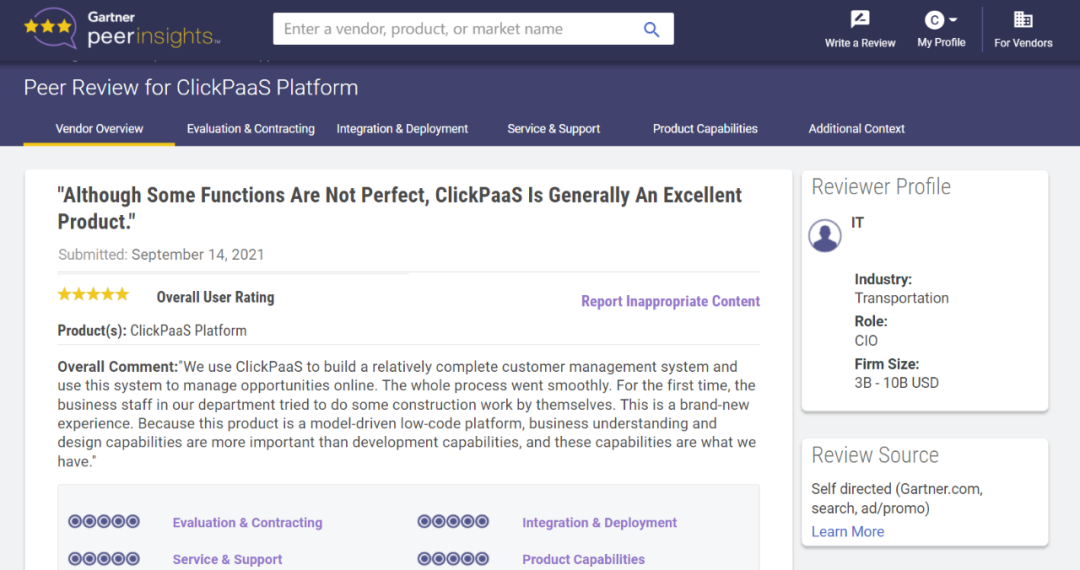
Task: Click the Evaluation & Contracting rating circles
Action: tap(104, 522)
